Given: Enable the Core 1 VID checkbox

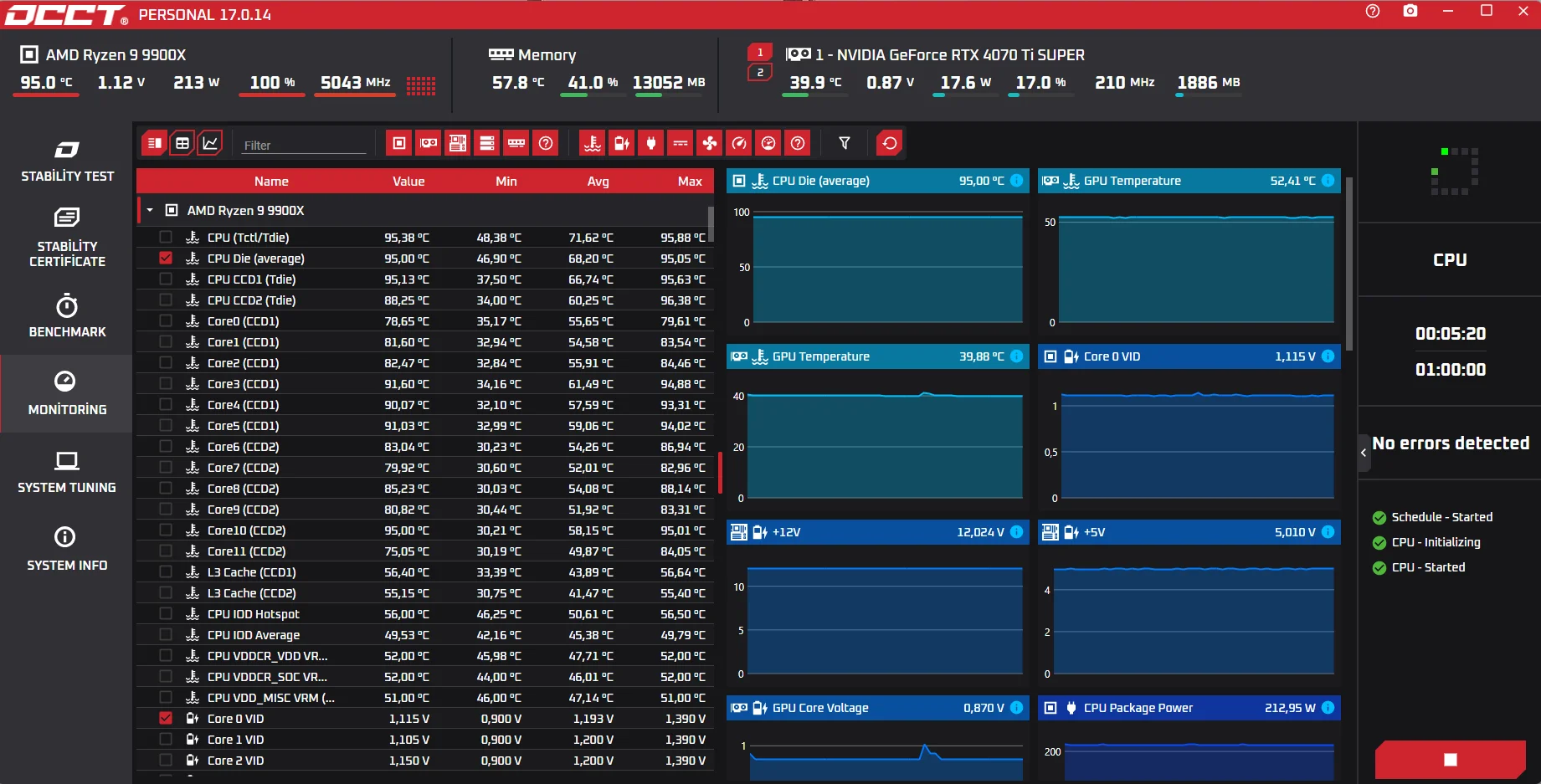Looking at the screenshot, I should pos(166,740).
